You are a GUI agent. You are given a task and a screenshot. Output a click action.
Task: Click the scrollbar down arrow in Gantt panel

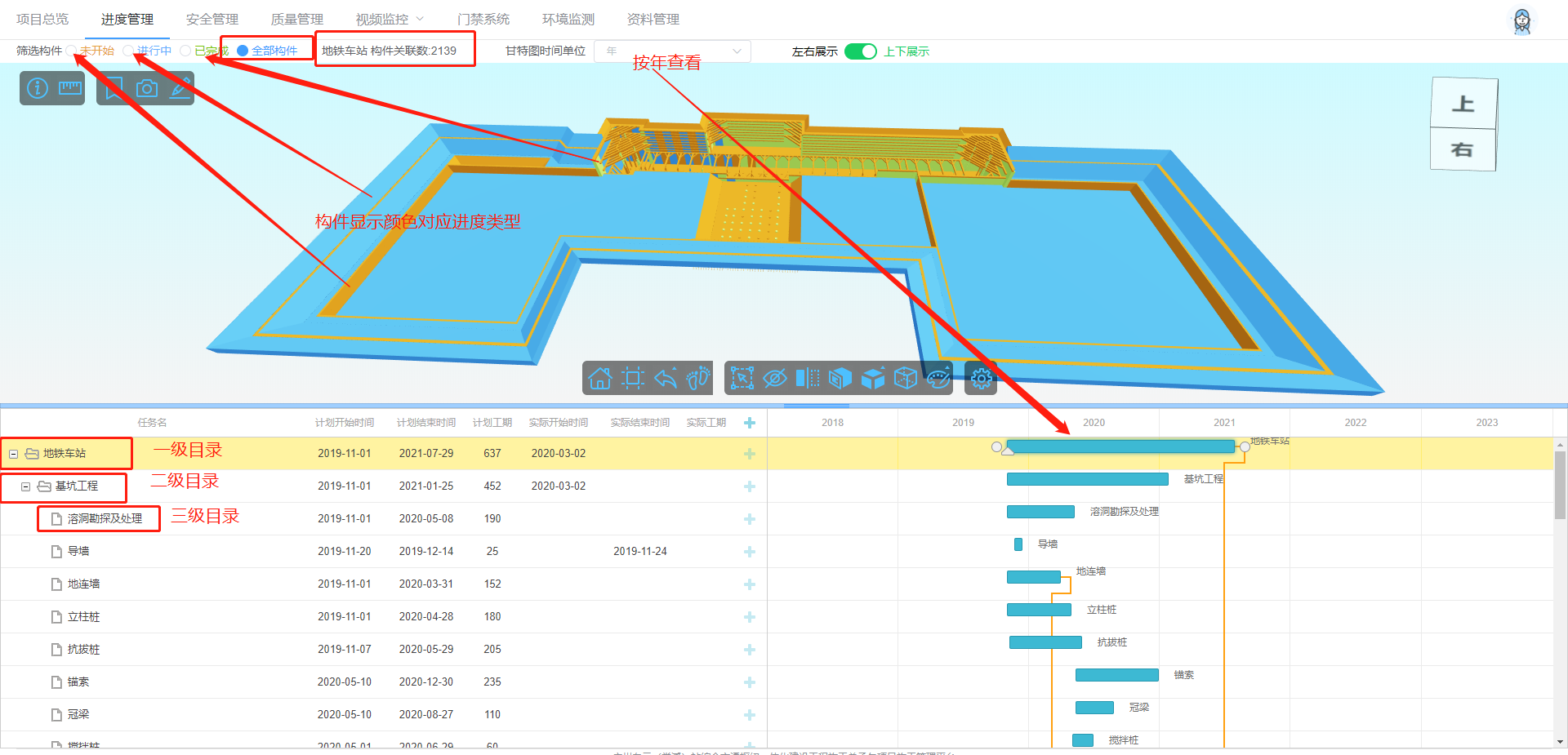pyautogui.click(x=1560, y=742)
